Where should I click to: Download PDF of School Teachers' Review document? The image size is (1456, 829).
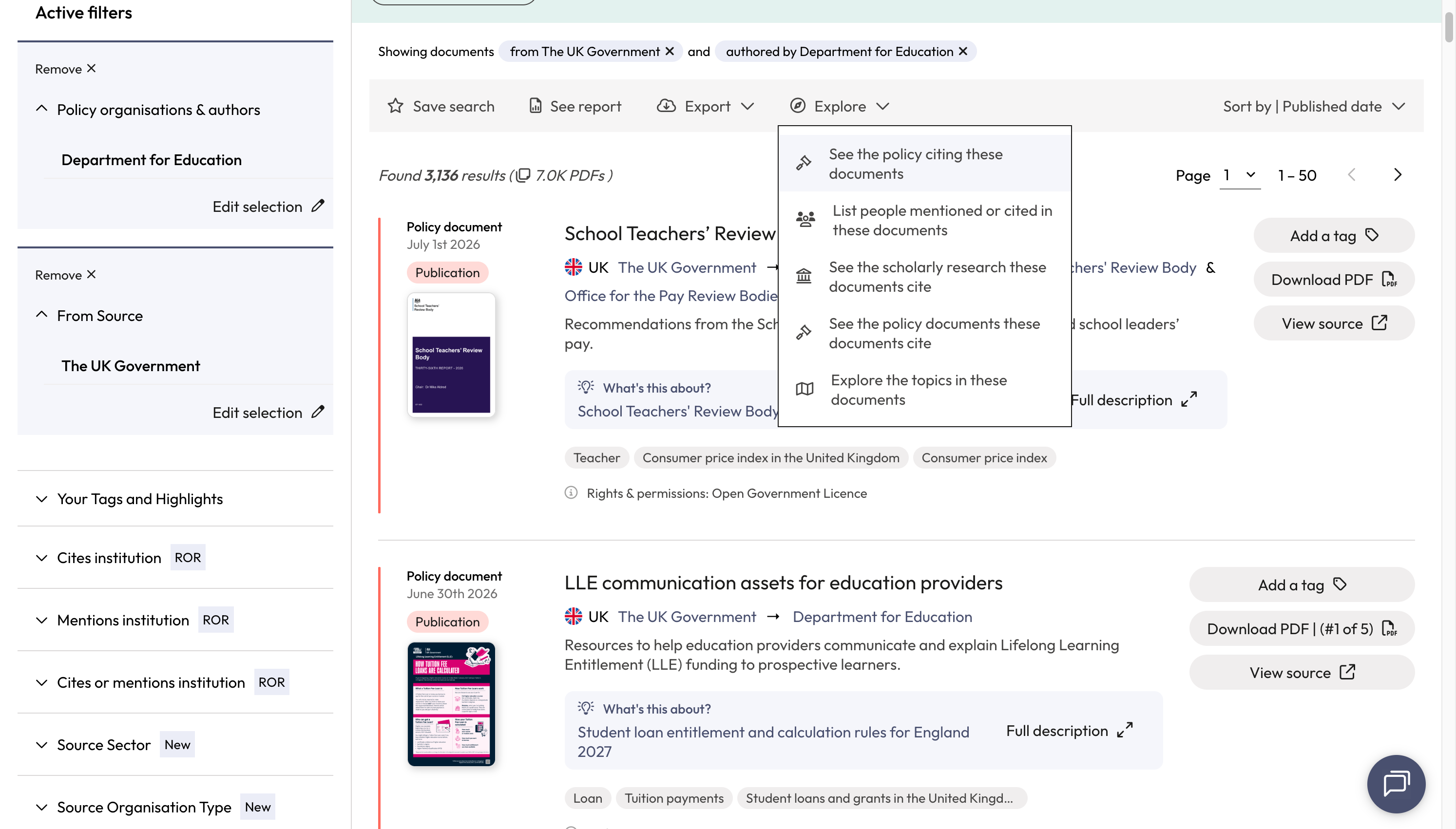[x=1334, y=279]
